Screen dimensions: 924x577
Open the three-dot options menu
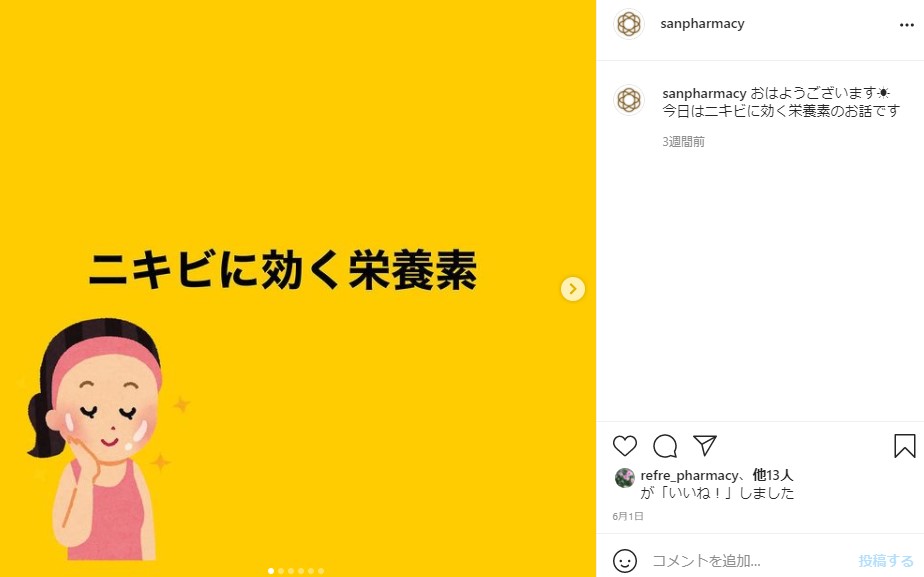[x=906, y=25]
